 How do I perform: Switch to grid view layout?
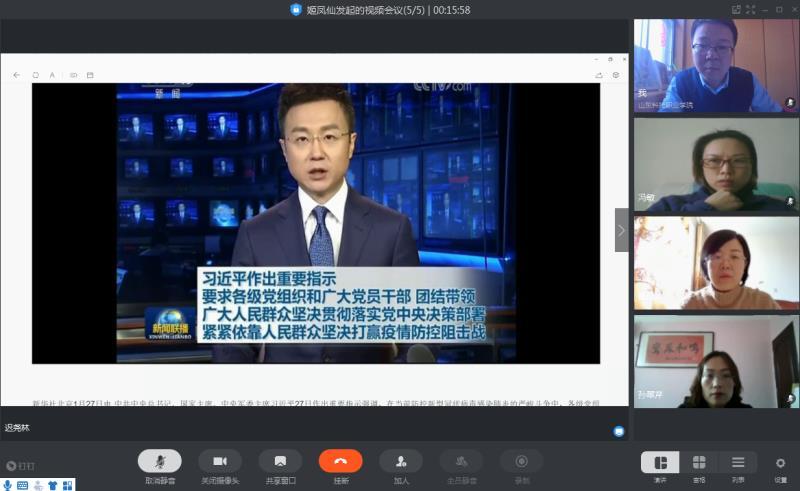click(699, 462)
